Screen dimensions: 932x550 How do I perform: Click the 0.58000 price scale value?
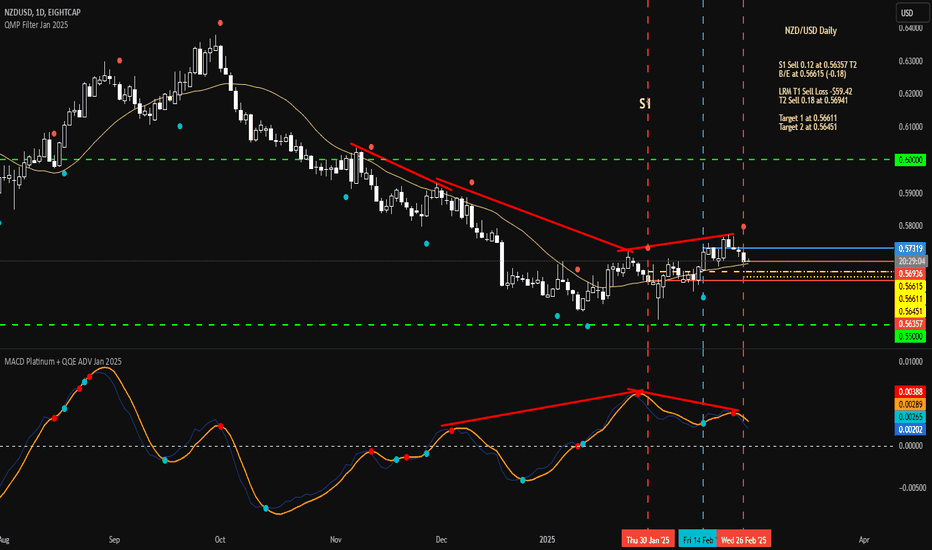(911, 226)
